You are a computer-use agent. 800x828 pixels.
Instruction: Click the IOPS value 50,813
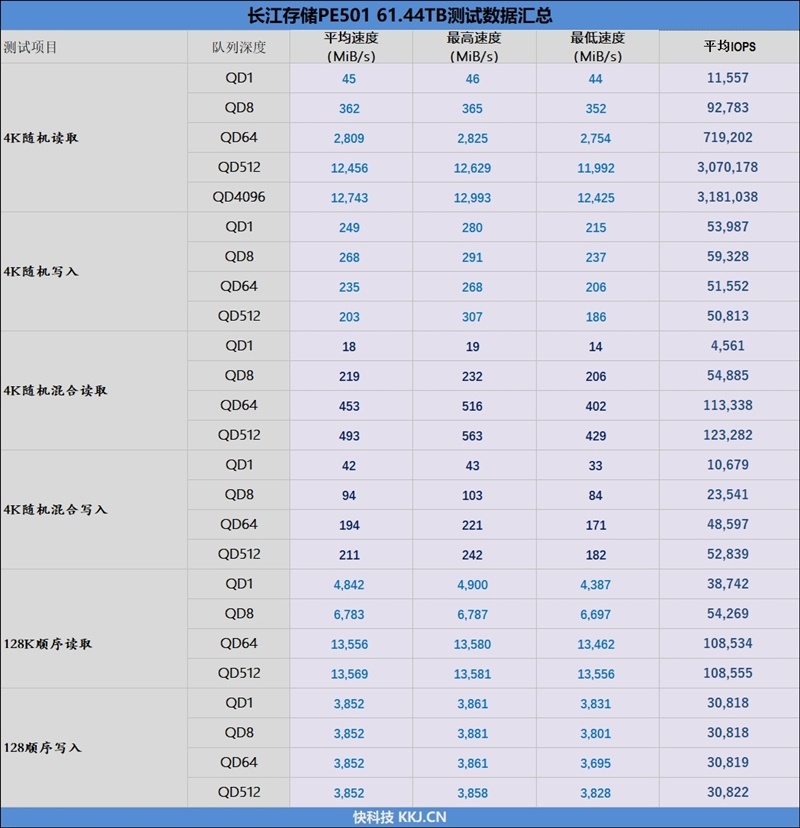coord(728,316)
